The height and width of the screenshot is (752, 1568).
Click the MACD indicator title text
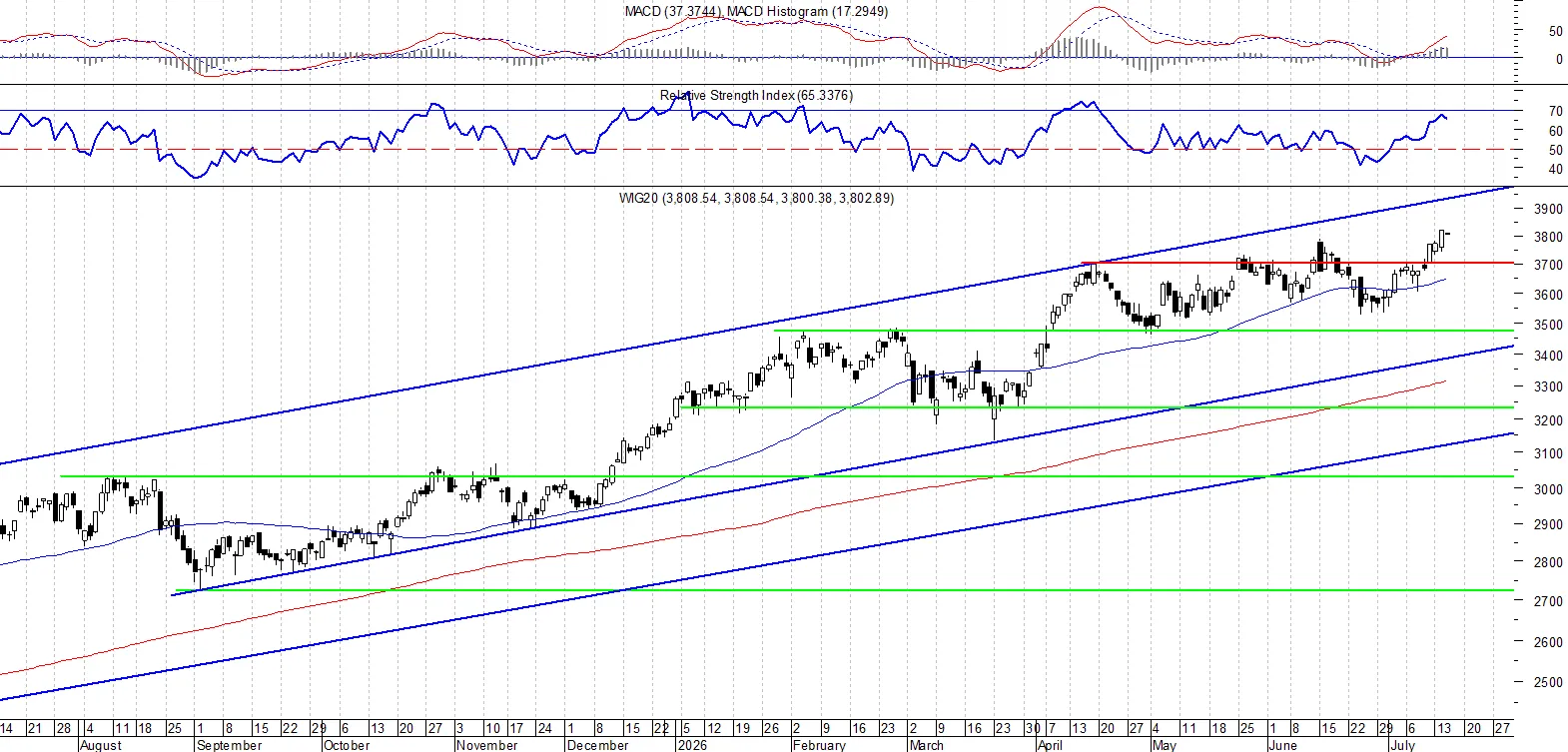[756, 11]
